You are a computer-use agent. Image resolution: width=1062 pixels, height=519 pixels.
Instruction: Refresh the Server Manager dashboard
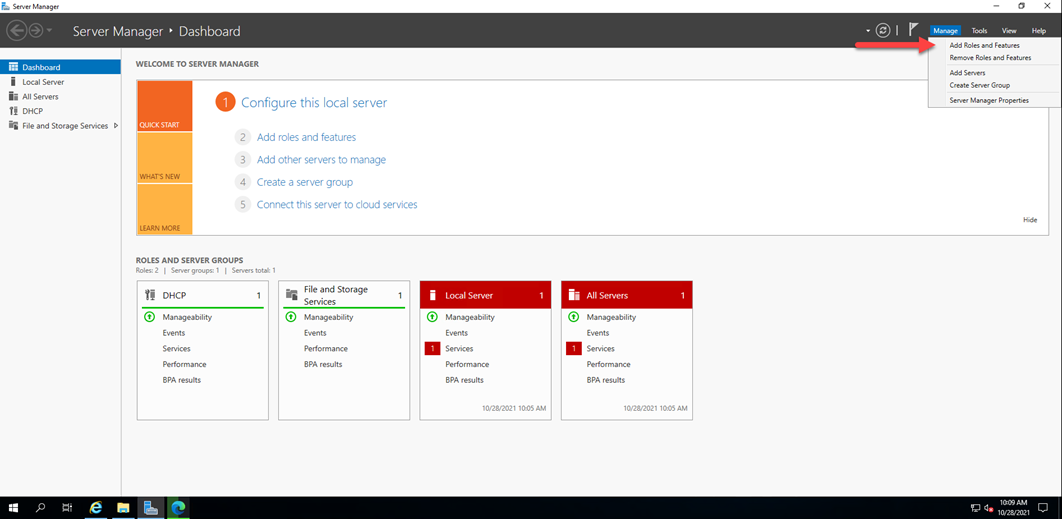tap(883, 30)
